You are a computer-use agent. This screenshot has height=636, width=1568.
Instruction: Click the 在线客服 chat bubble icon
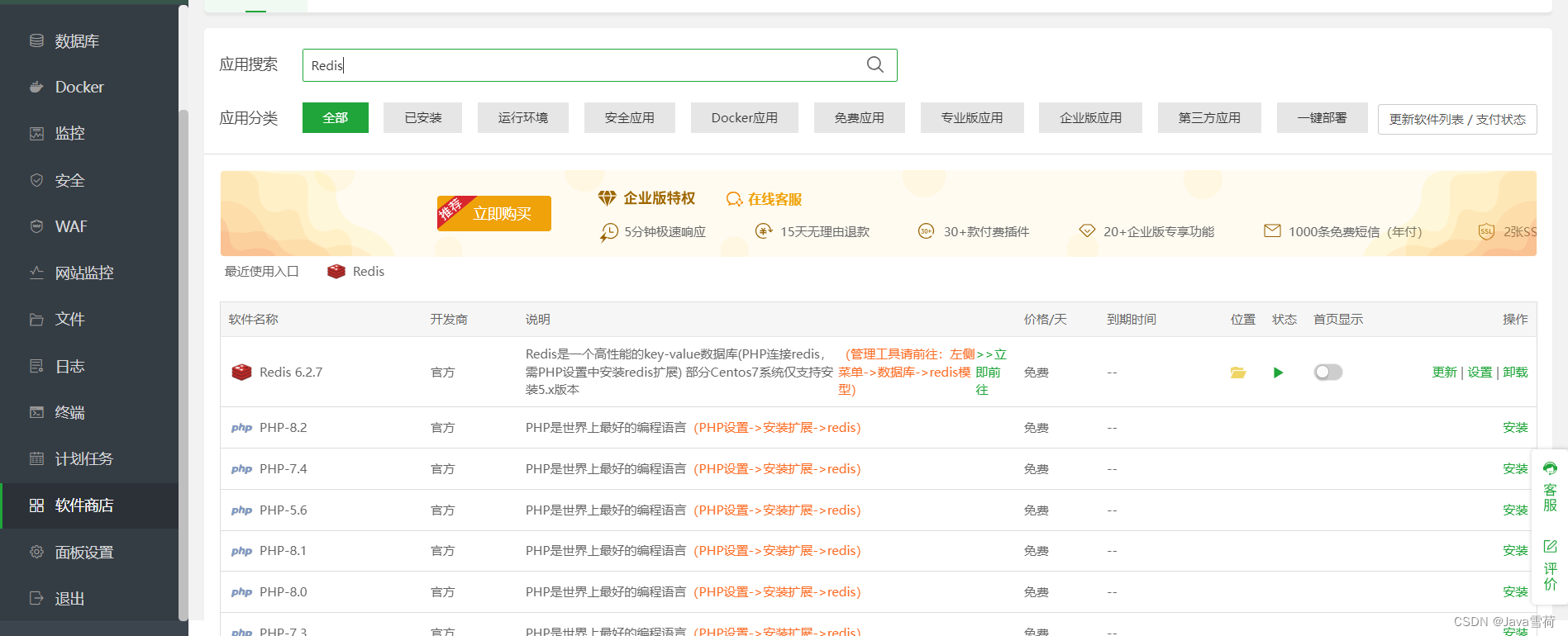click(x=734, y=199)
